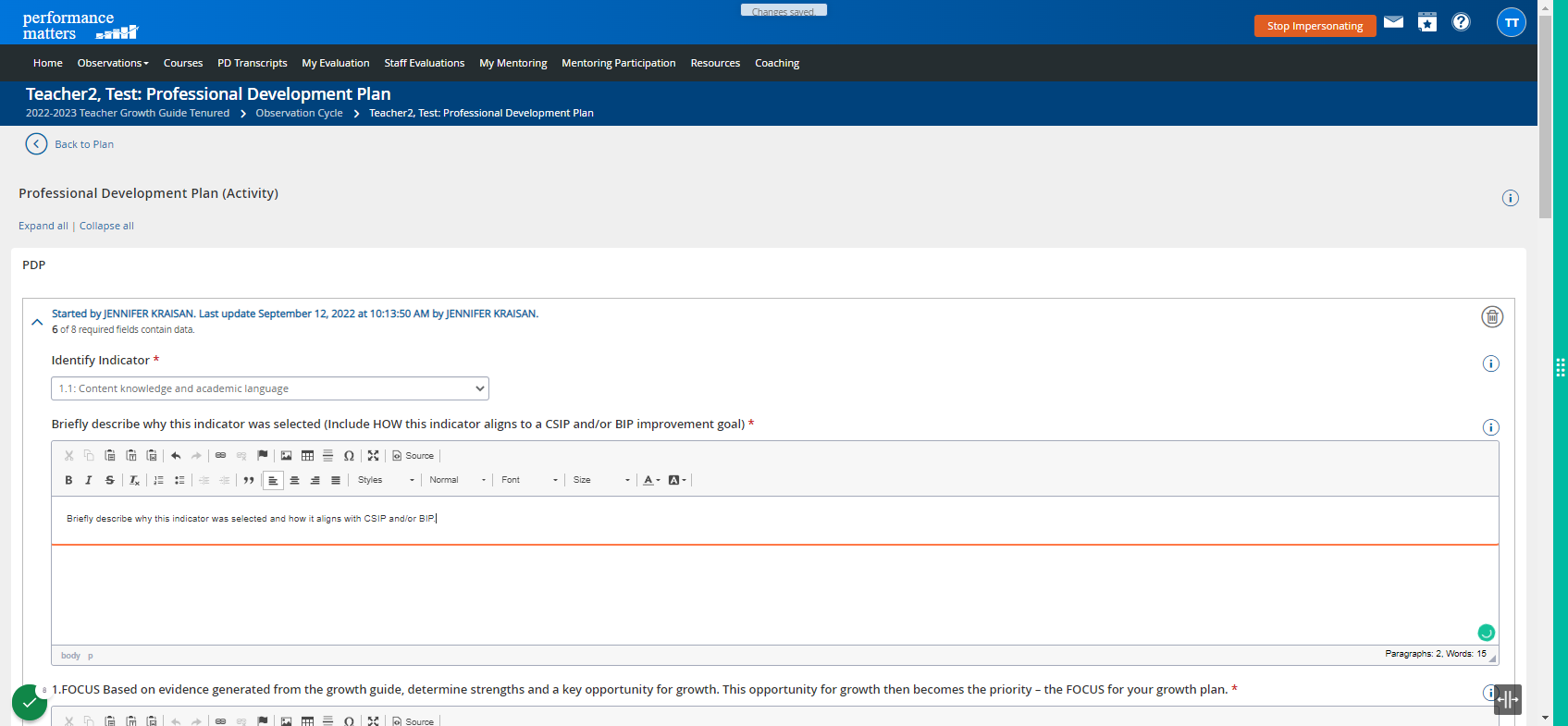Open PD Transcripts in navigation bar
The height and width of the screenshot is (726, 1568).
[253, 63]
